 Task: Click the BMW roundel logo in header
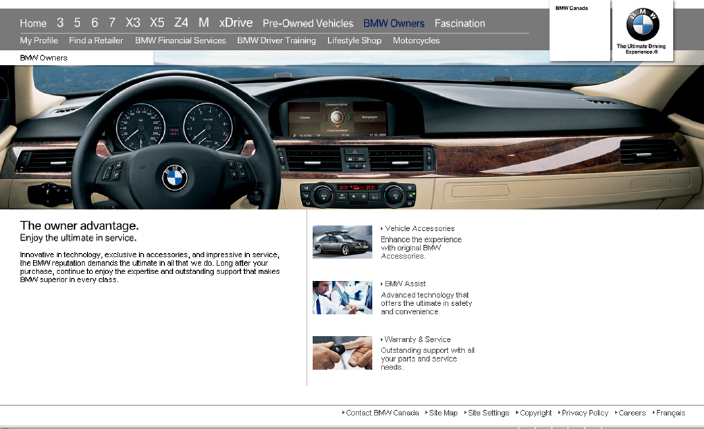click(642, 25)
